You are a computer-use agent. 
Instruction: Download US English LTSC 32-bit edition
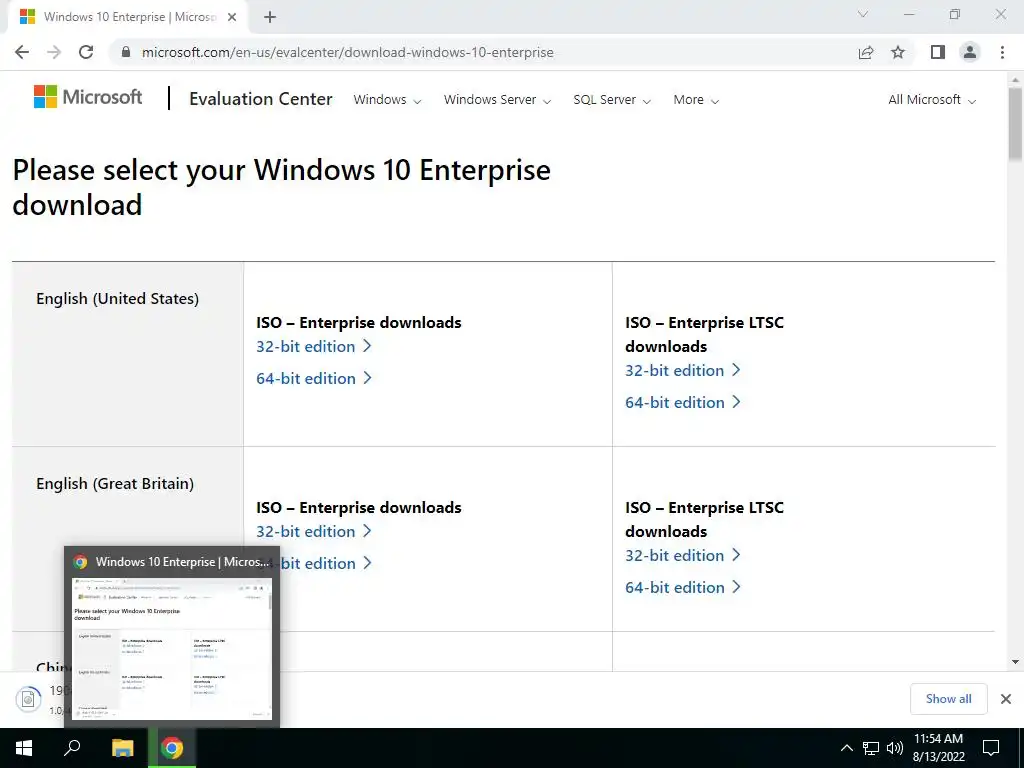[682, 370]
